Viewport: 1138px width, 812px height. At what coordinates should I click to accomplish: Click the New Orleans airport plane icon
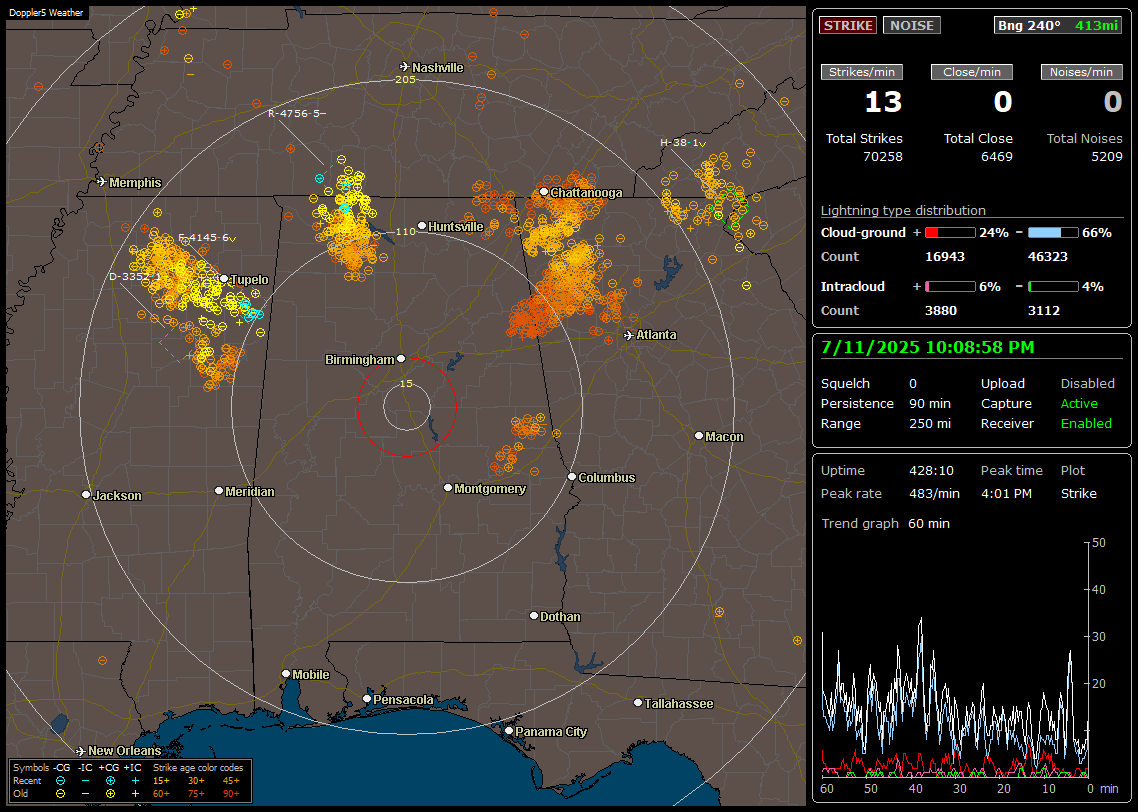point(81,750)
